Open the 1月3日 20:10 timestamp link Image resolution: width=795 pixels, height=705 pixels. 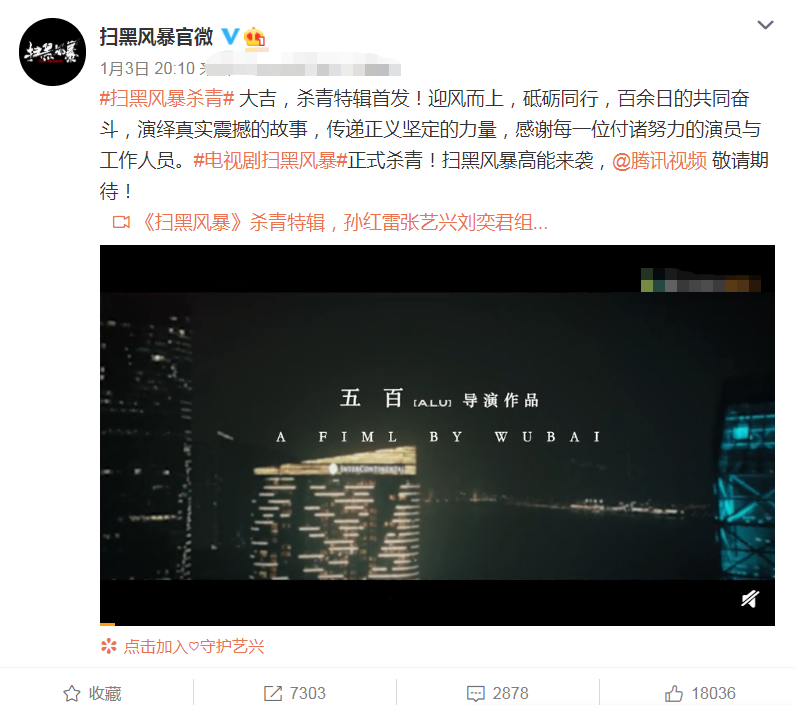click(148, 68)
